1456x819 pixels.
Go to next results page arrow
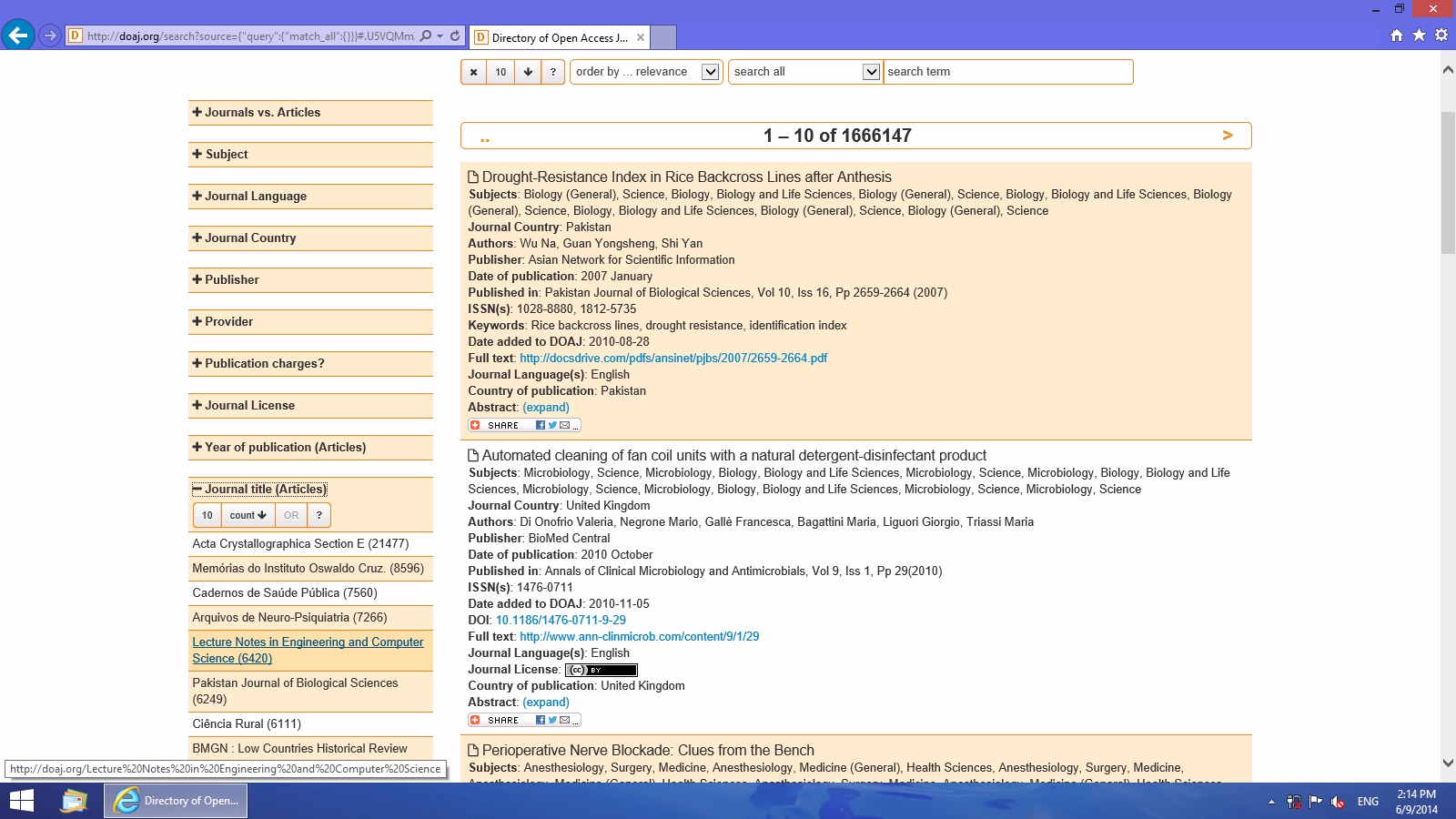[1228, 135]
